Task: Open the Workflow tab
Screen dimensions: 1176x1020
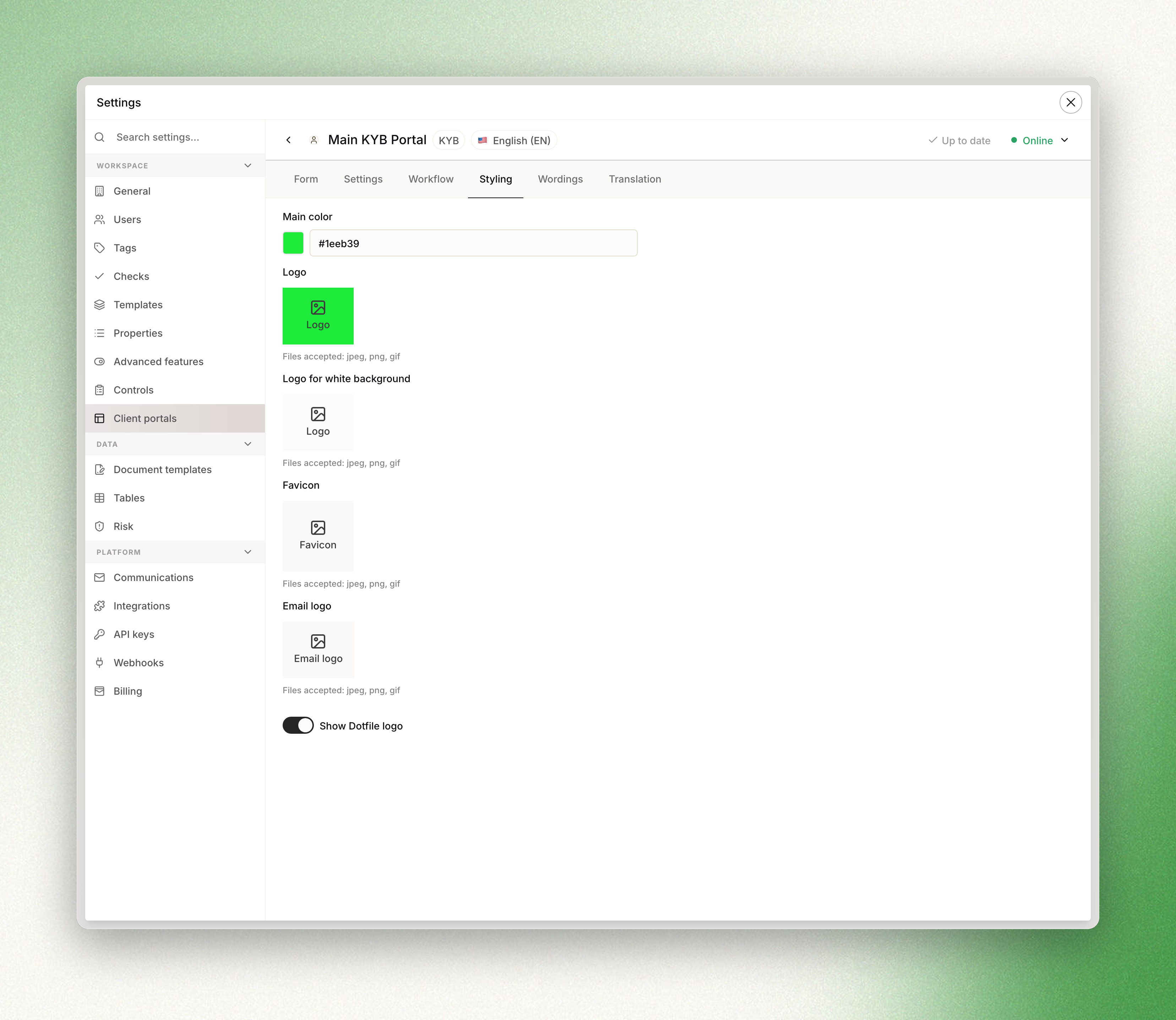Action: [x=431, y=179]
